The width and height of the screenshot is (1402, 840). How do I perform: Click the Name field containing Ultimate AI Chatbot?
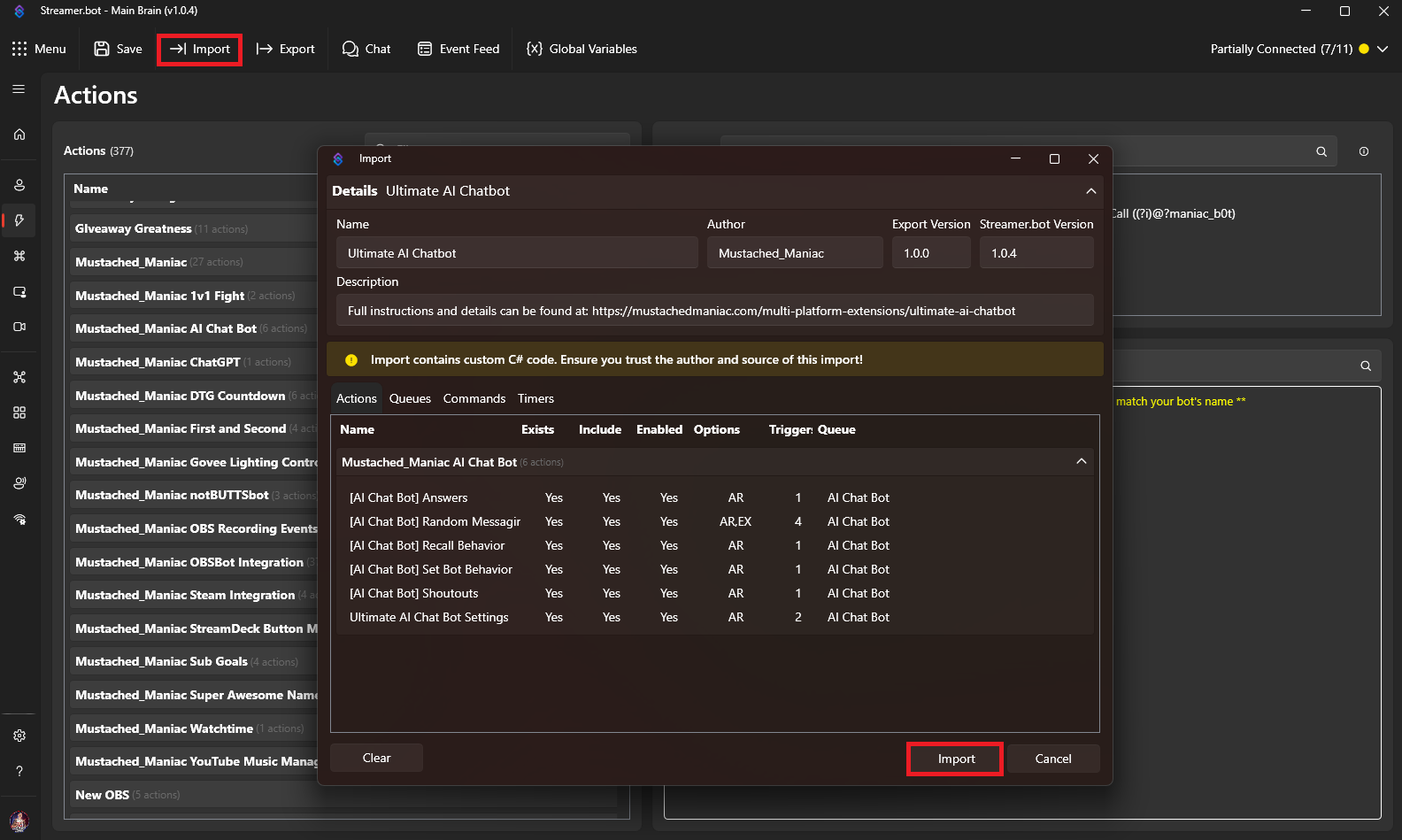point(517,253)
